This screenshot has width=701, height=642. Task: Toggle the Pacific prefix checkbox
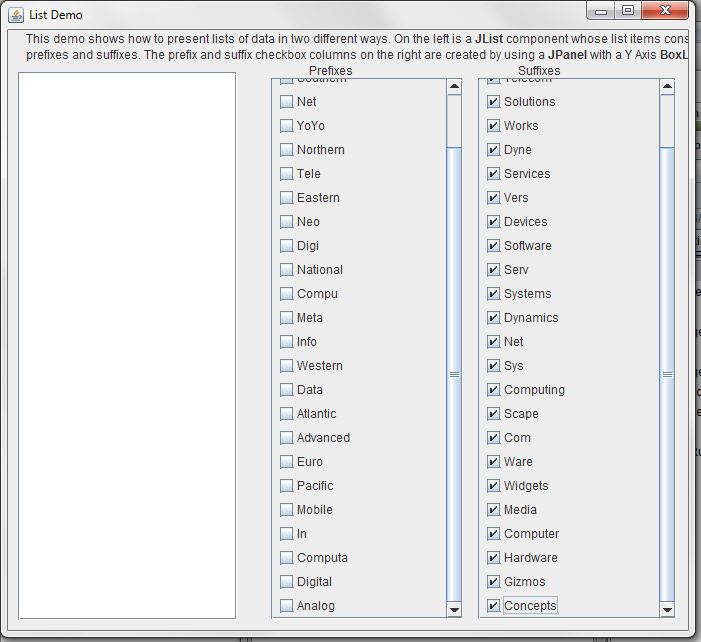287,486
